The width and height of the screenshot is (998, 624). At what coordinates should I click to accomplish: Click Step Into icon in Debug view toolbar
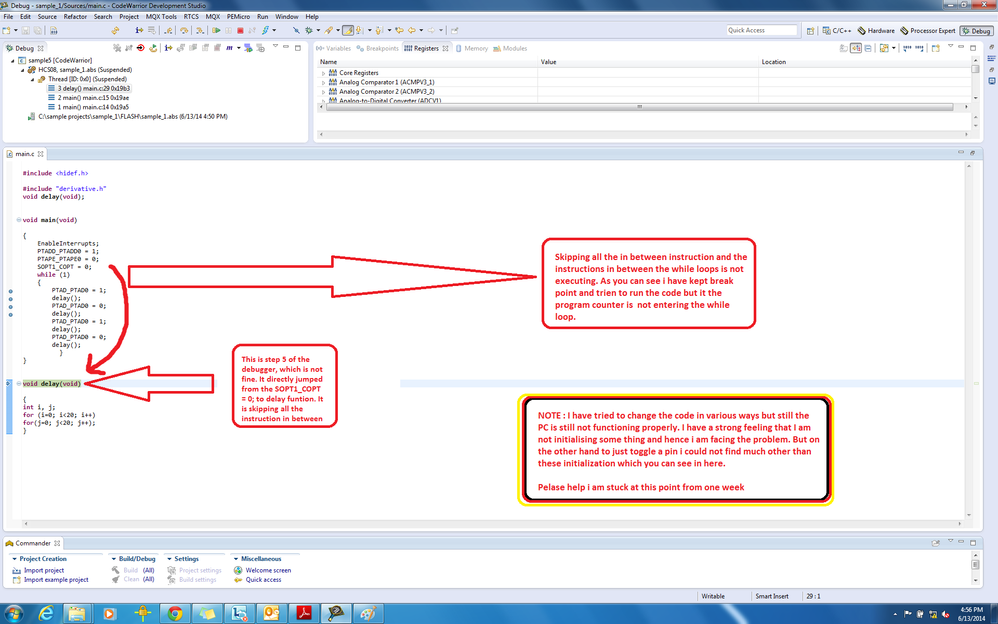[168, 48]
